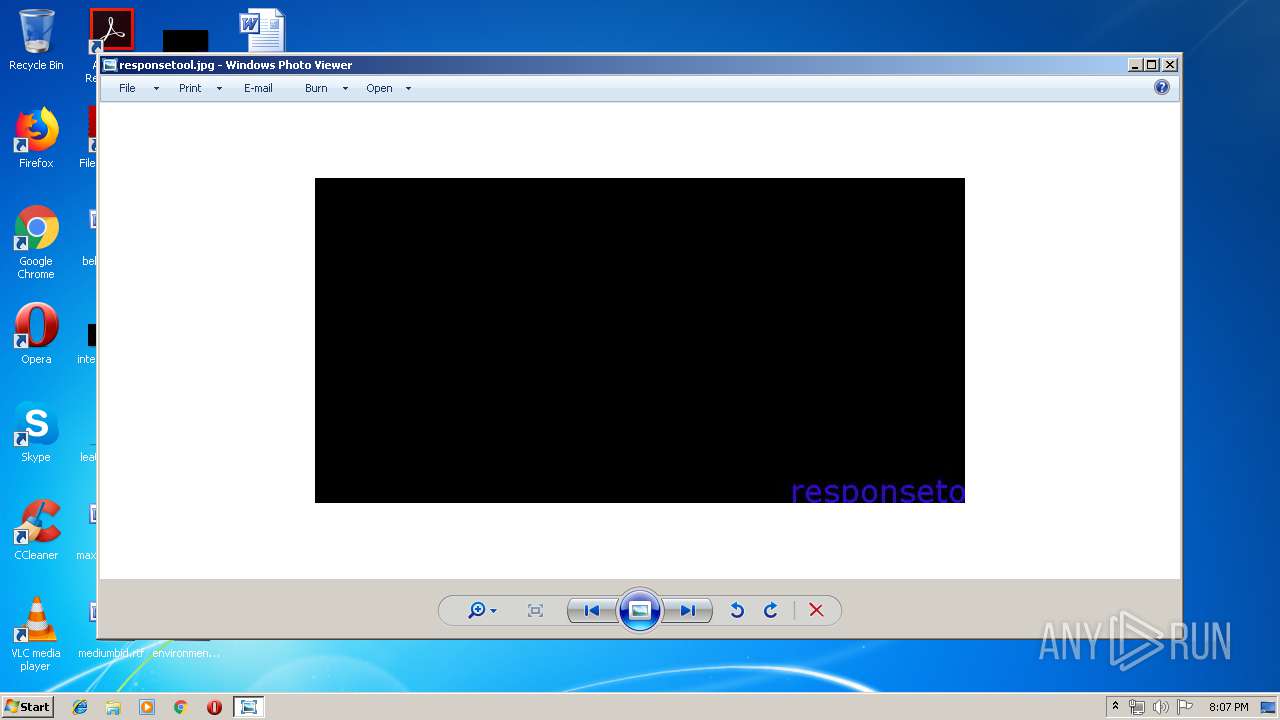Screen dimensions: 1280x720
Task: Open the File menu
Action: pyautogui.click(x=127, y=88)
